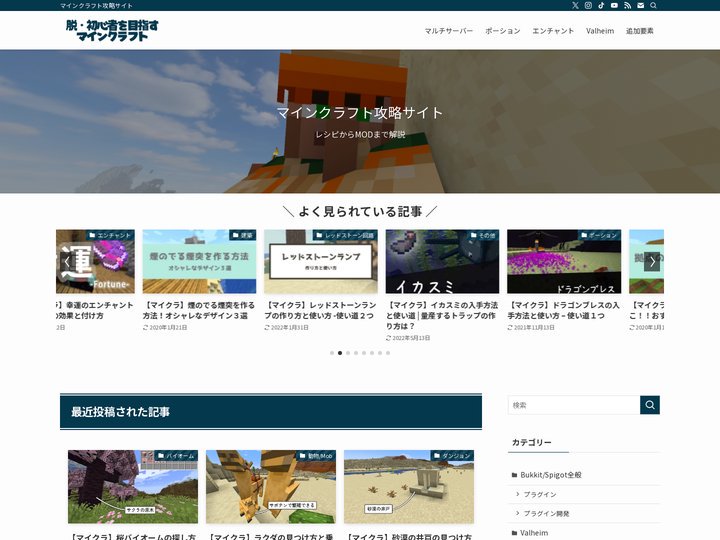Screen dimensions: 720x540
Task: Click the その他 category tag on イカスミ card
Action: tap(483, 235)
